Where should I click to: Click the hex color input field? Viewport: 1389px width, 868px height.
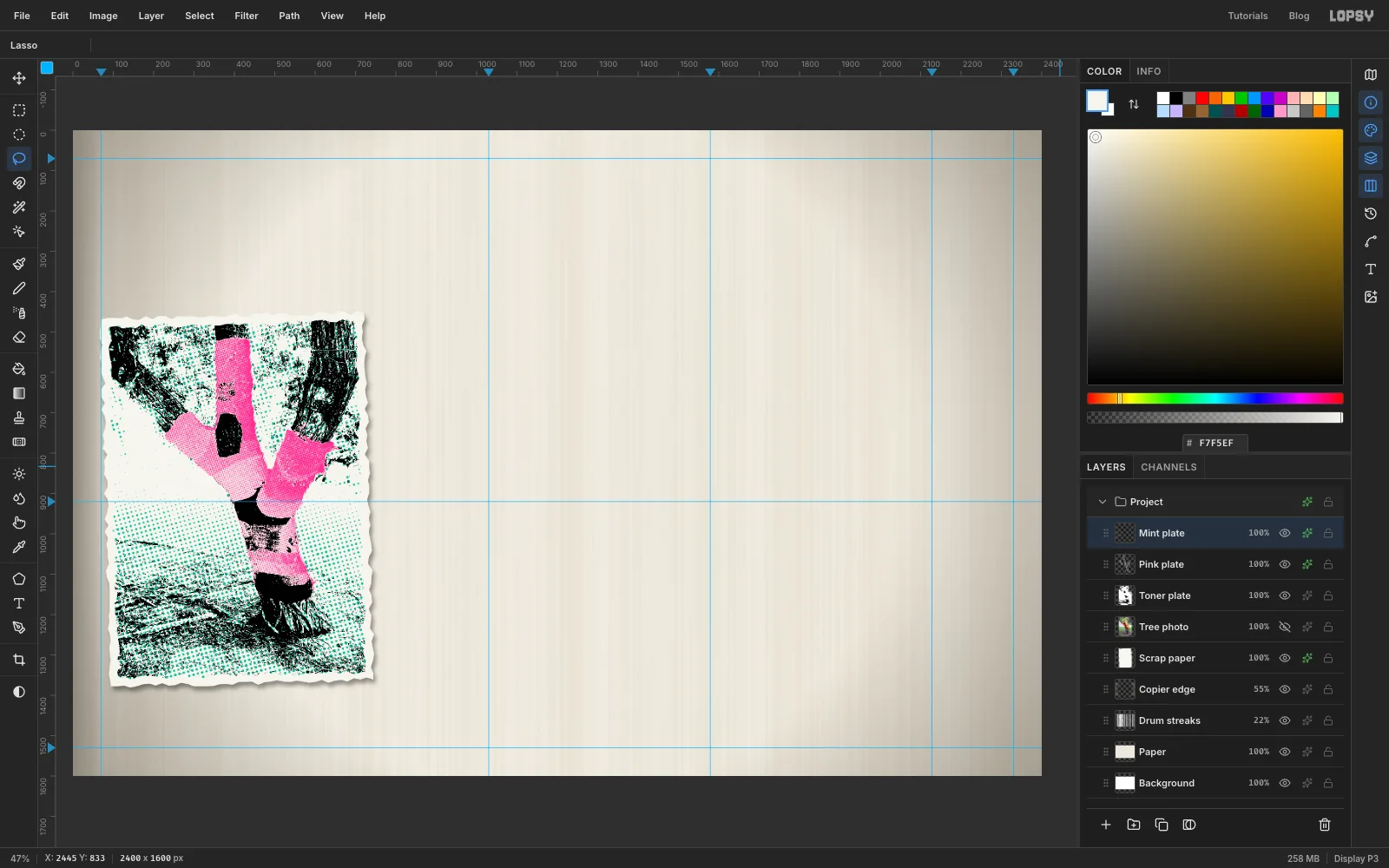(x=1215, y=443)
